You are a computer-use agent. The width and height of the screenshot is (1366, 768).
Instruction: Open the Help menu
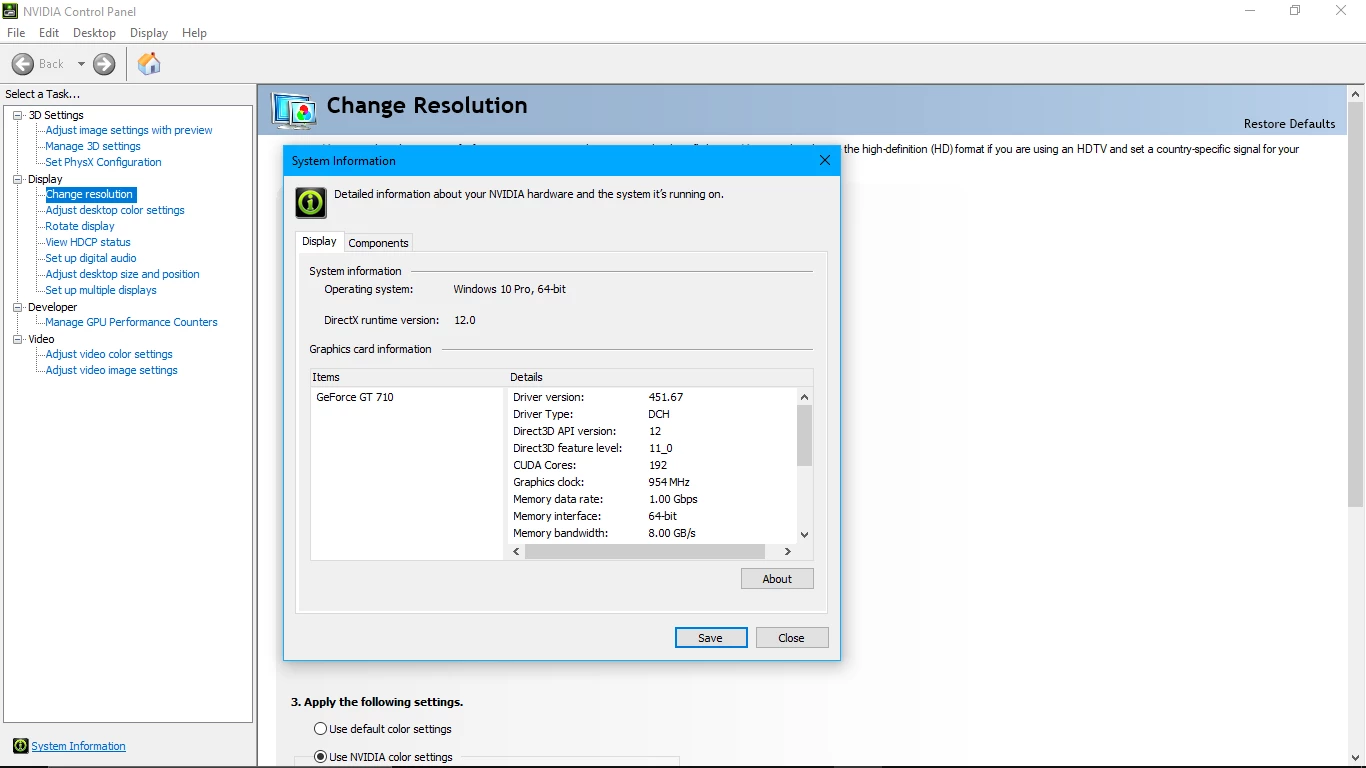pos(194,33)
